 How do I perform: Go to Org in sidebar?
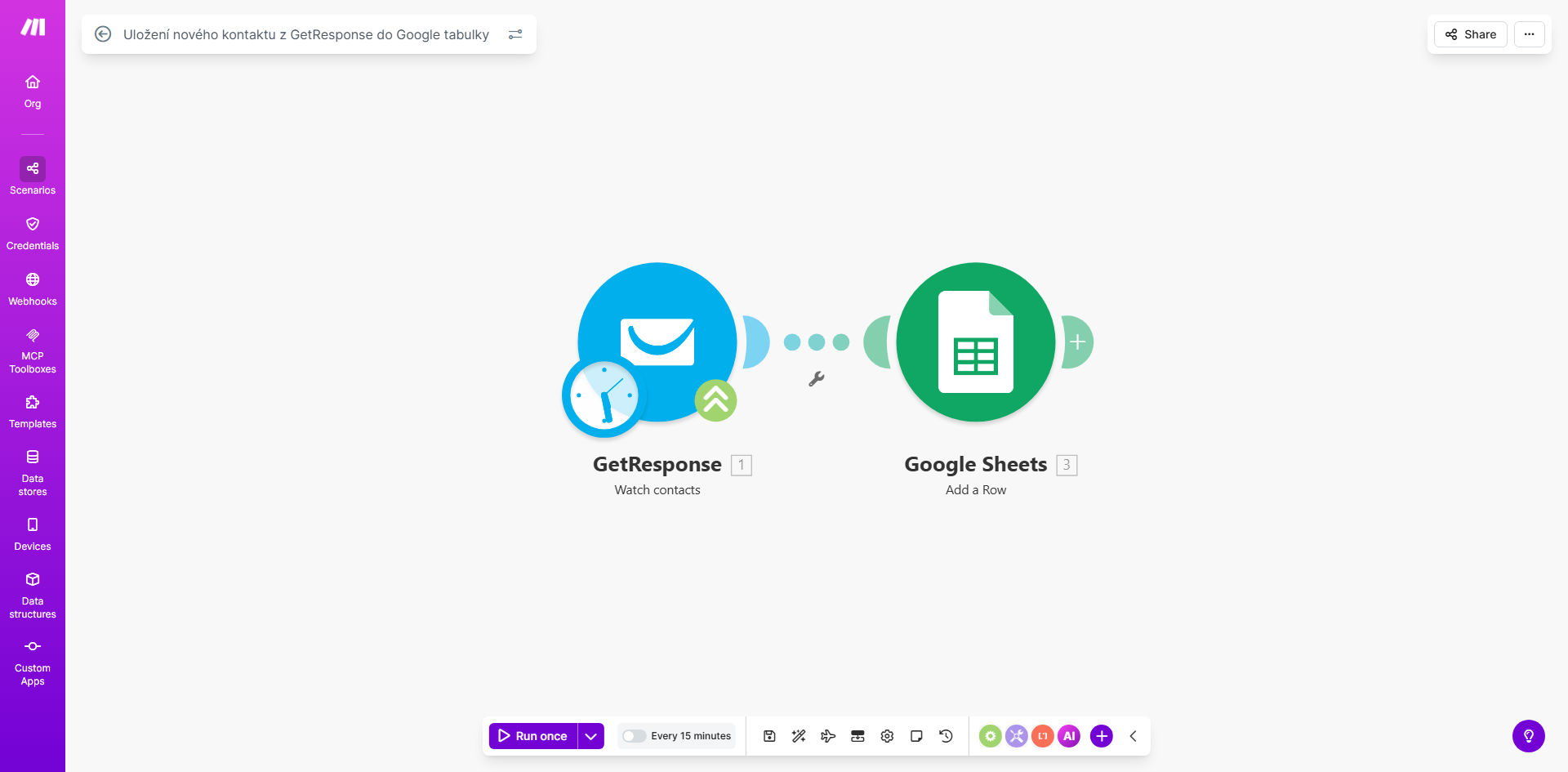(33, 91)
